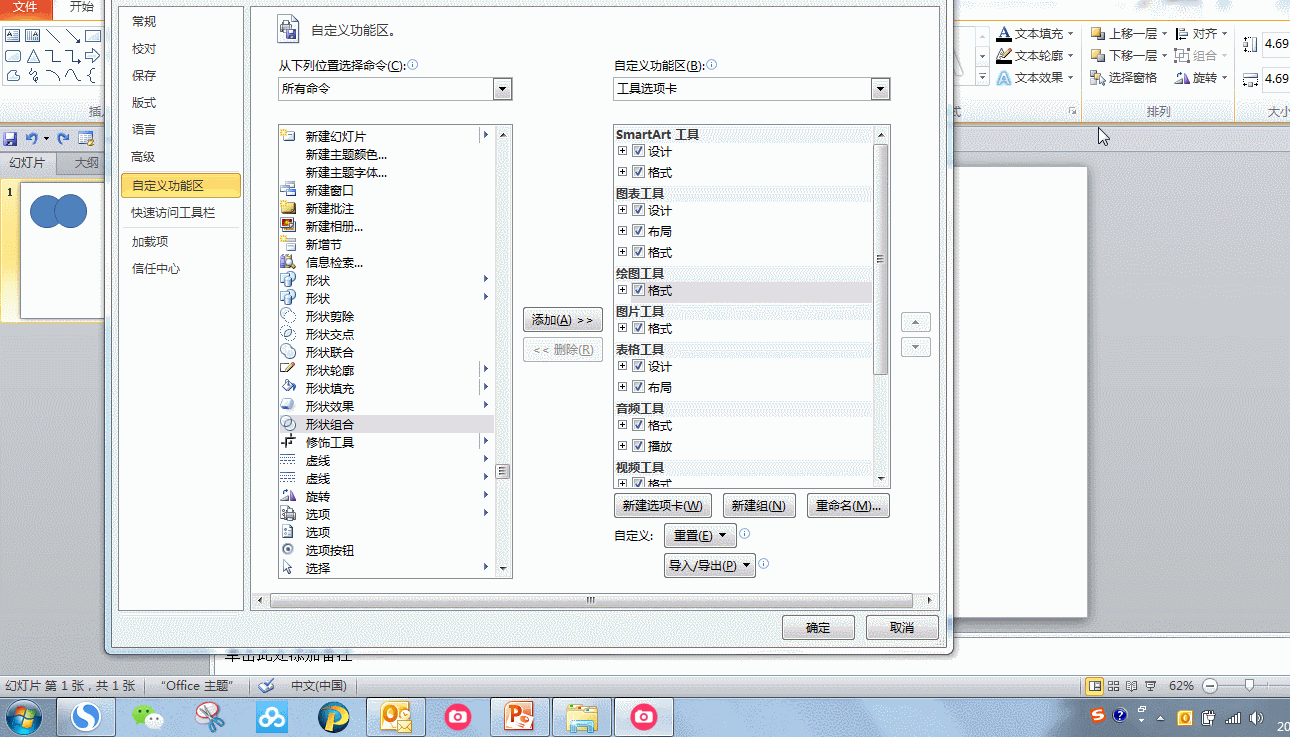Toggle 格式 checkbox under 绘图工具
The height and width of the screenshot is (738, 1290).
tap(638, 290)
